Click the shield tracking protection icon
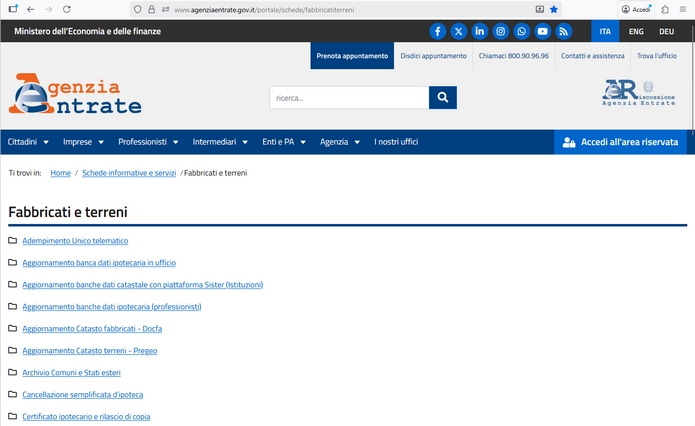The height and width of the screenshot is (426, 695). coord(138,9)
